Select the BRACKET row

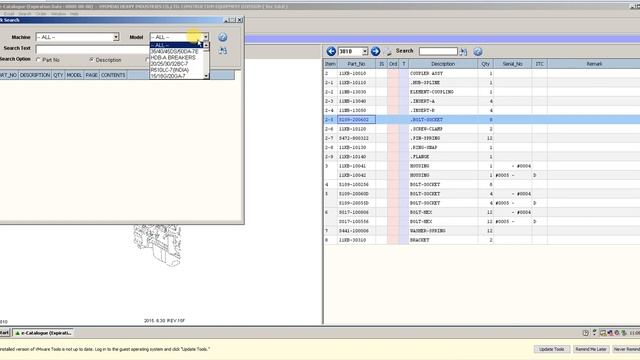482,240
